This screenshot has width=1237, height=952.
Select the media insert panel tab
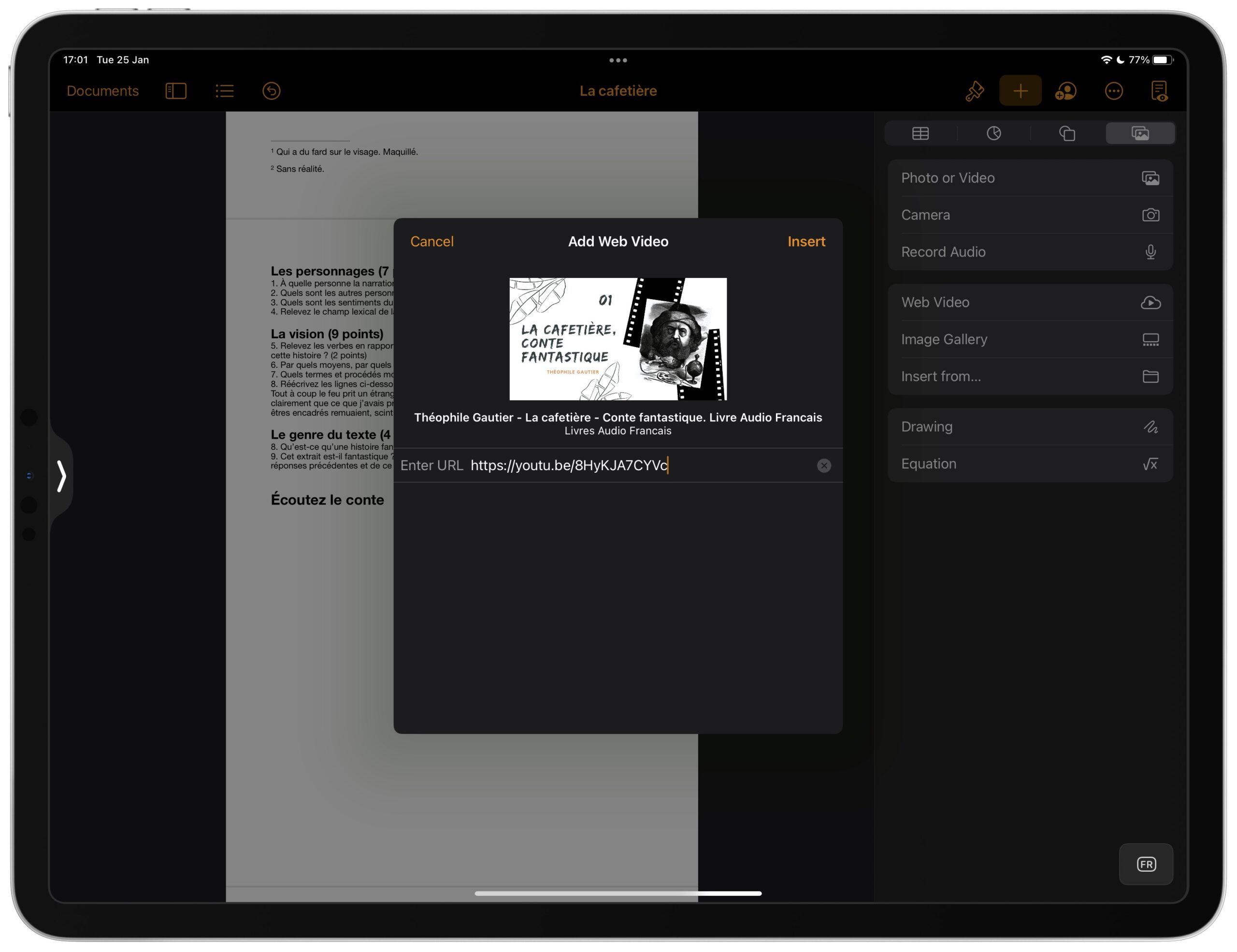point(1140,133)
